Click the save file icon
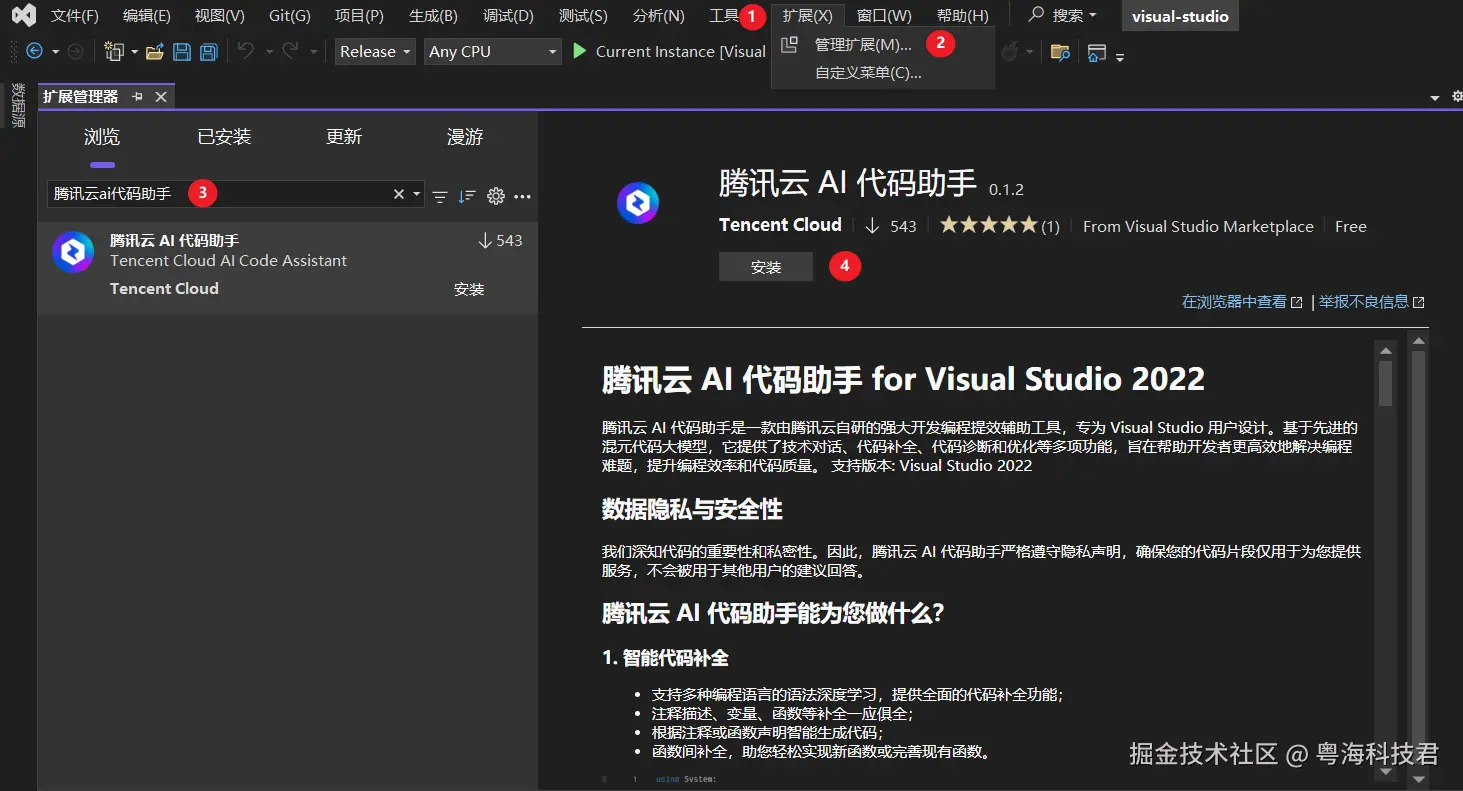1463x791 pixels. pyautogui.click(x=182, y=52)
